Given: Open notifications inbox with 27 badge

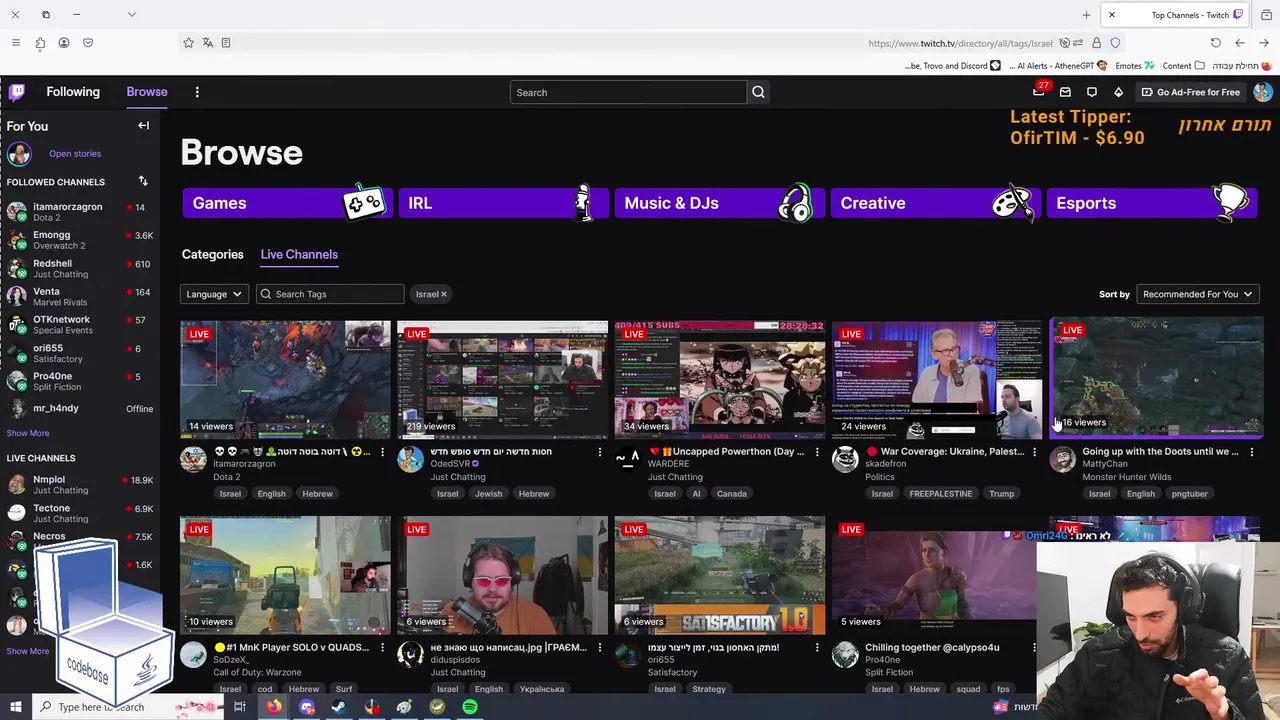Looking at the screenshot, I should click(1039, 91).
